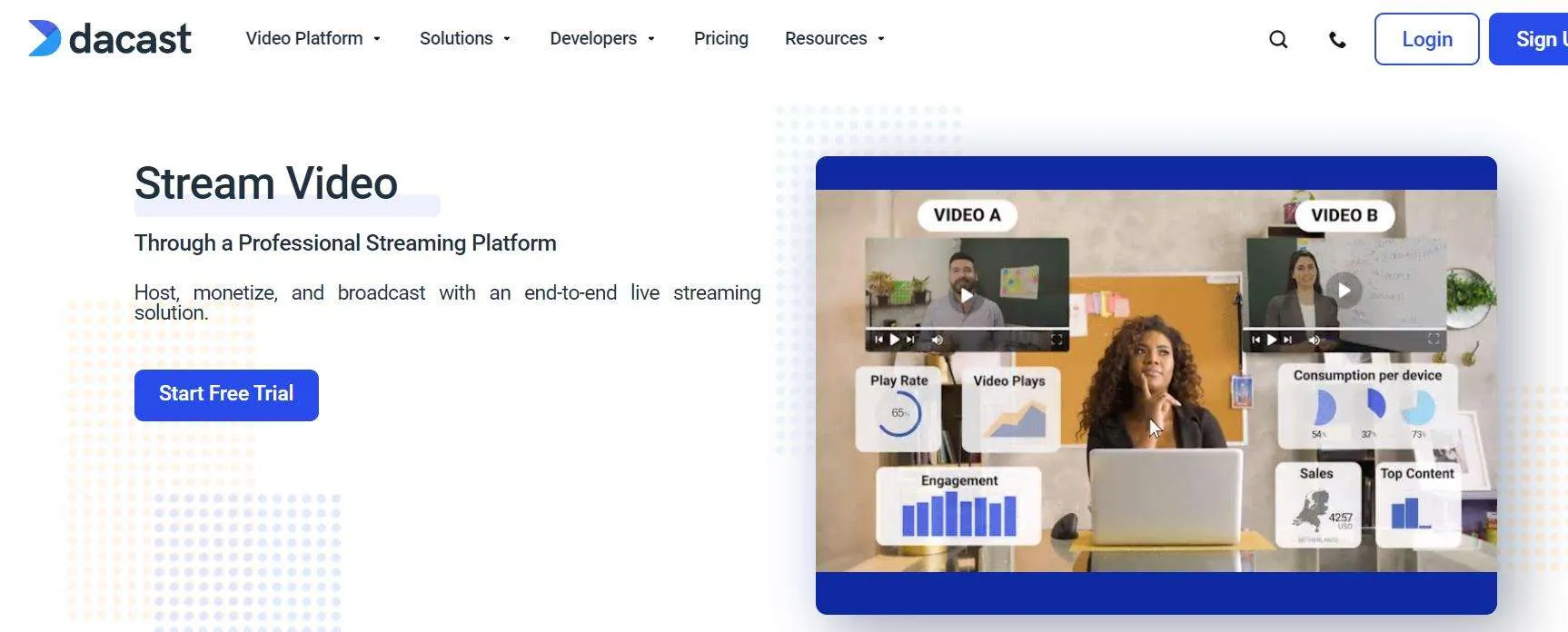Click the Video A volume icon

click(938, 340)
